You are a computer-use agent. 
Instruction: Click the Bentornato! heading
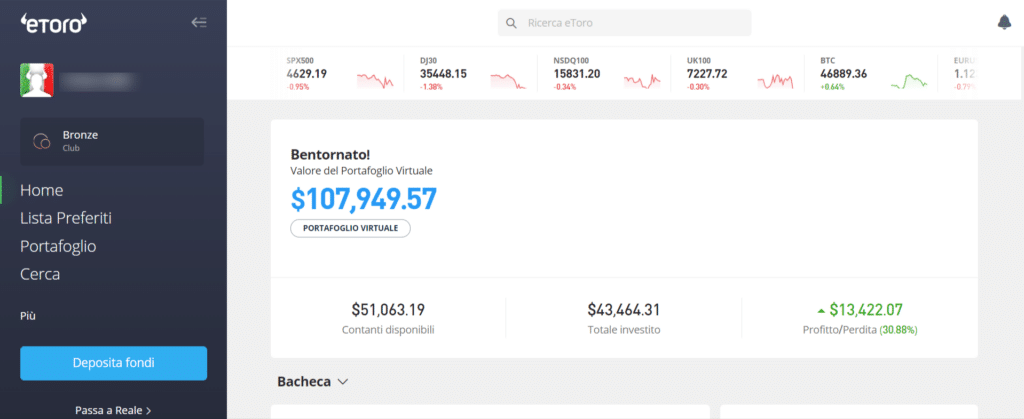point(330,155)
